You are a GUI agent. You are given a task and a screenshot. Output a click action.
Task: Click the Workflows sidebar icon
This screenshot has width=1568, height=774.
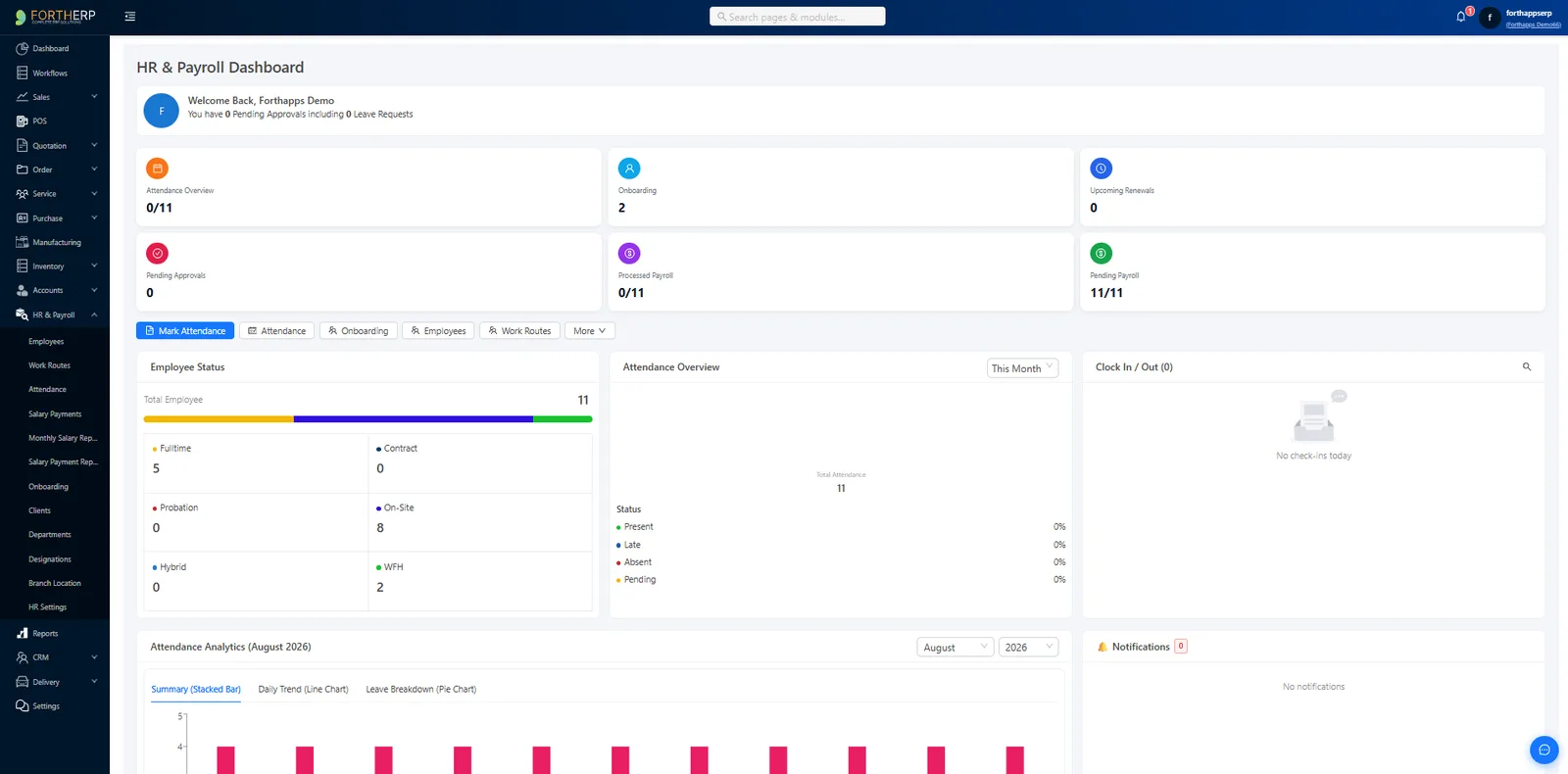22,73
